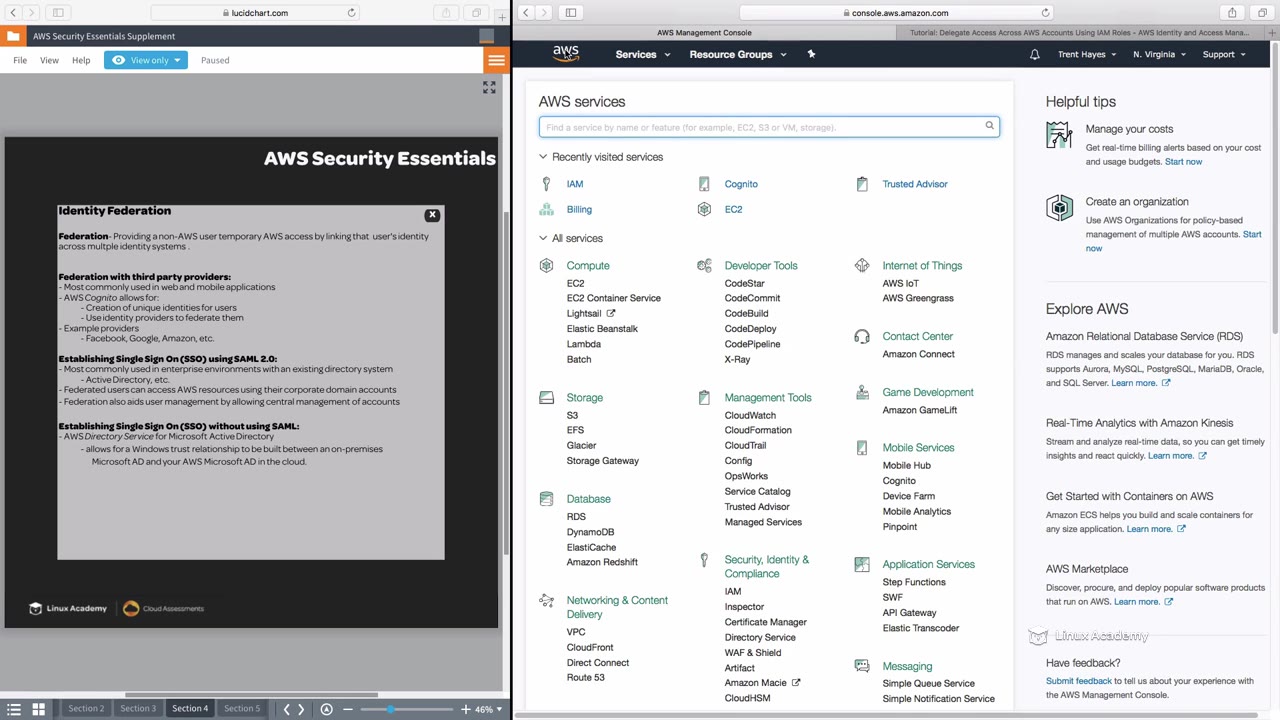The width and height of the screenshot is (1280, 720).
Task: Switch to the Section 3 page tab
Action: 138,709
